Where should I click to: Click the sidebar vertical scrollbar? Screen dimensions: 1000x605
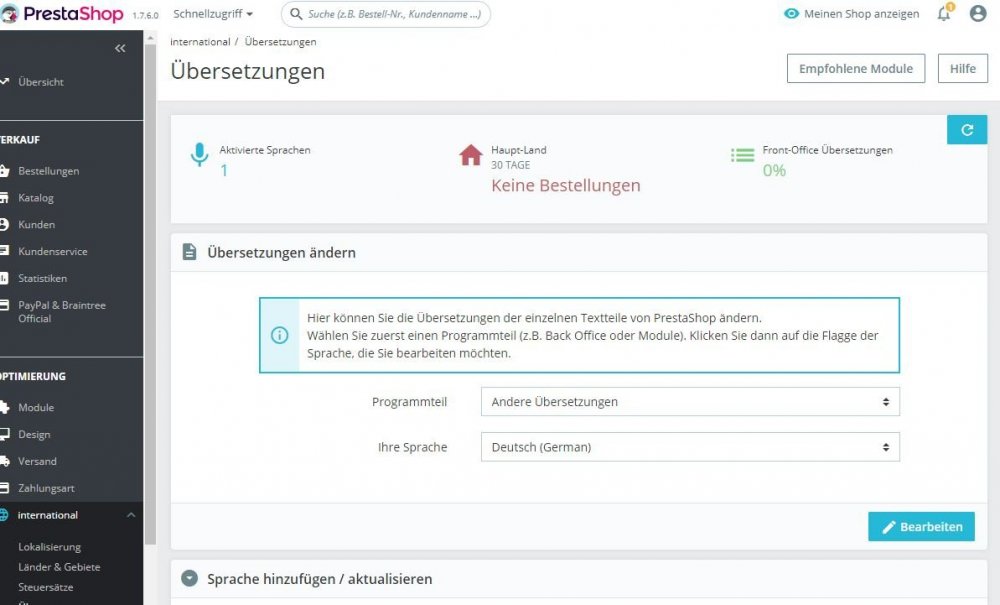[150, 293]
